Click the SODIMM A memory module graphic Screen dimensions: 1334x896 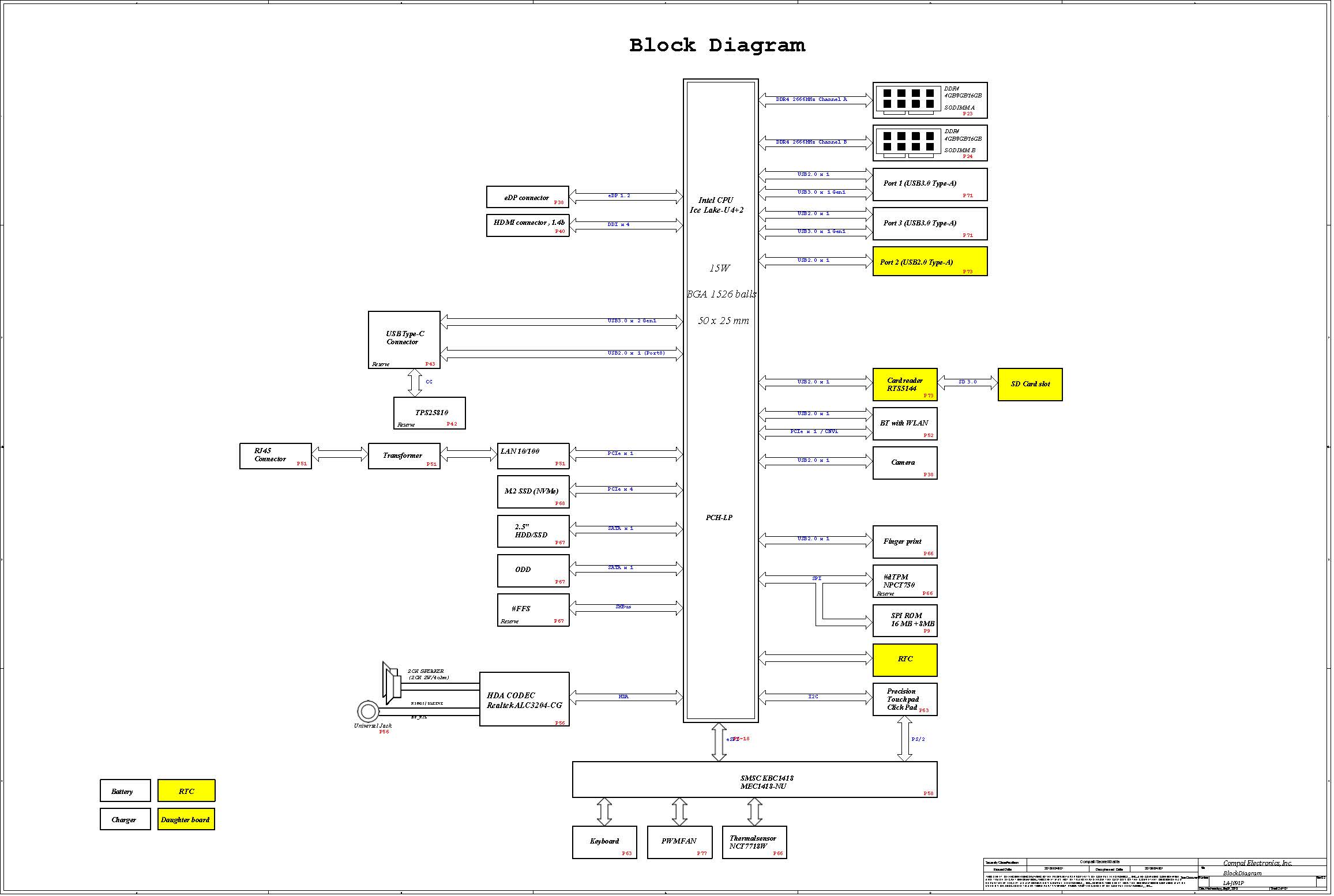pyautogui.click(x=909, y=100)
